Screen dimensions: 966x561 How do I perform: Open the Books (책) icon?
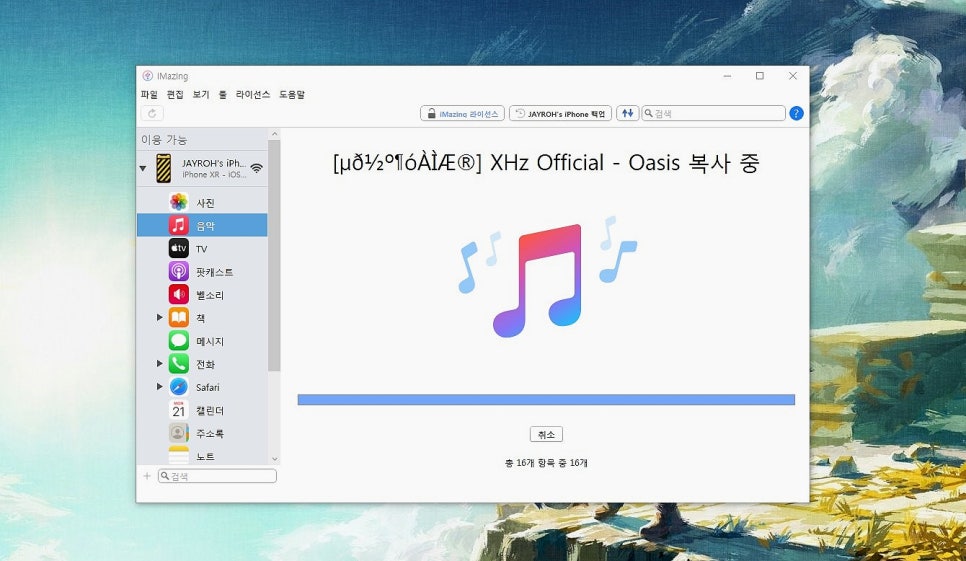coord(179,318)
